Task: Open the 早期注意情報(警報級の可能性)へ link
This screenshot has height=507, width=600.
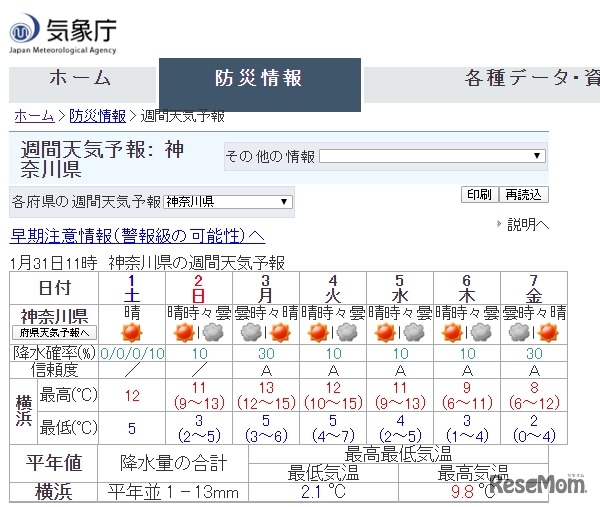Action: (x=137, y=236)
